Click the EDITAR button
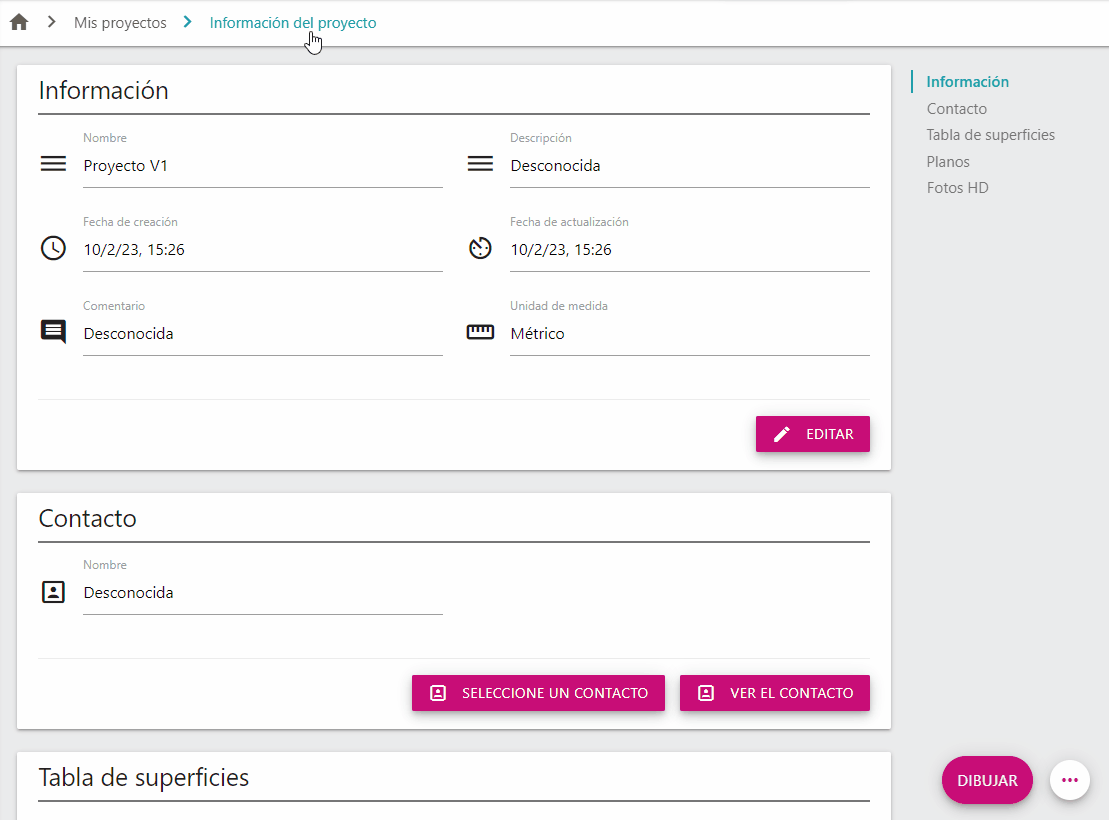This screenshot has height=820, width=1109. pyautogui.click(x=813, y=434)
